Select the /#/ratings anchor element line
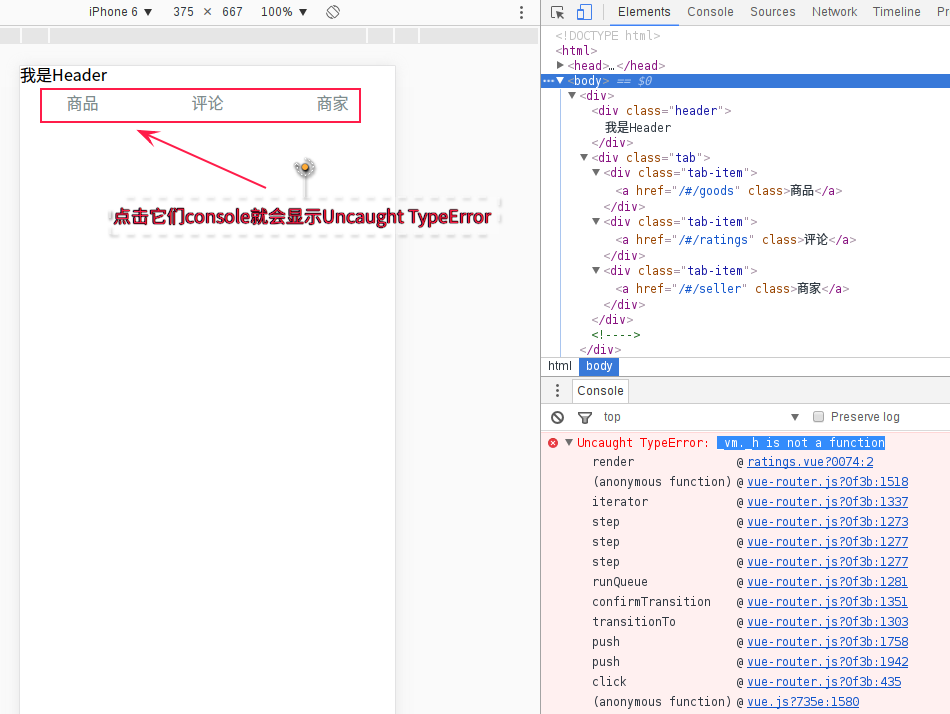This screenshot has width=950, height=714. click(736, 240)
